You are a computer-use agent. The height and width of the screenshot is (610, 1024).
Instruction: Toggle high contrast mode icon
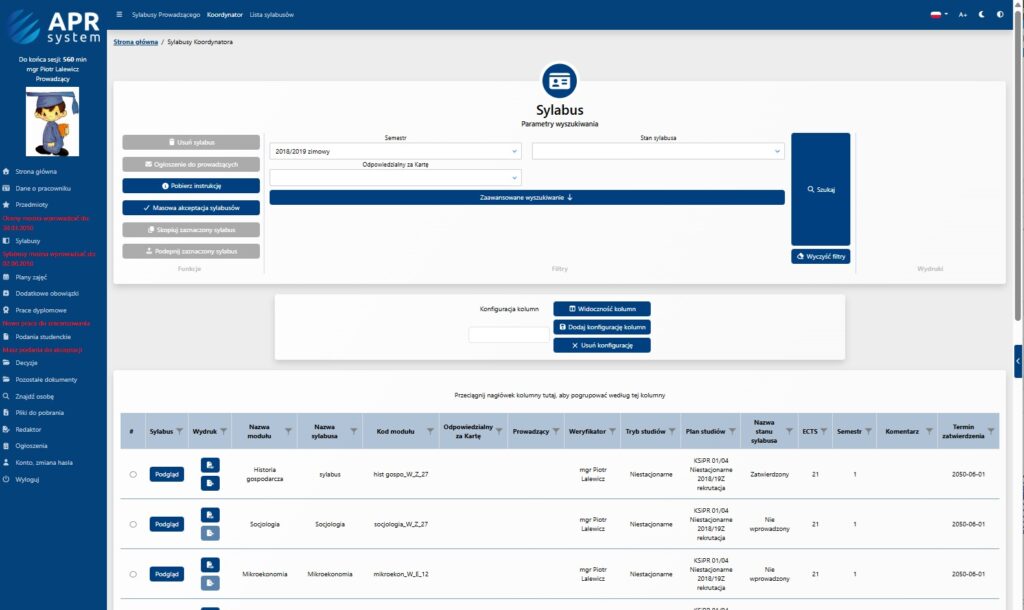[x=1000, y=15]
